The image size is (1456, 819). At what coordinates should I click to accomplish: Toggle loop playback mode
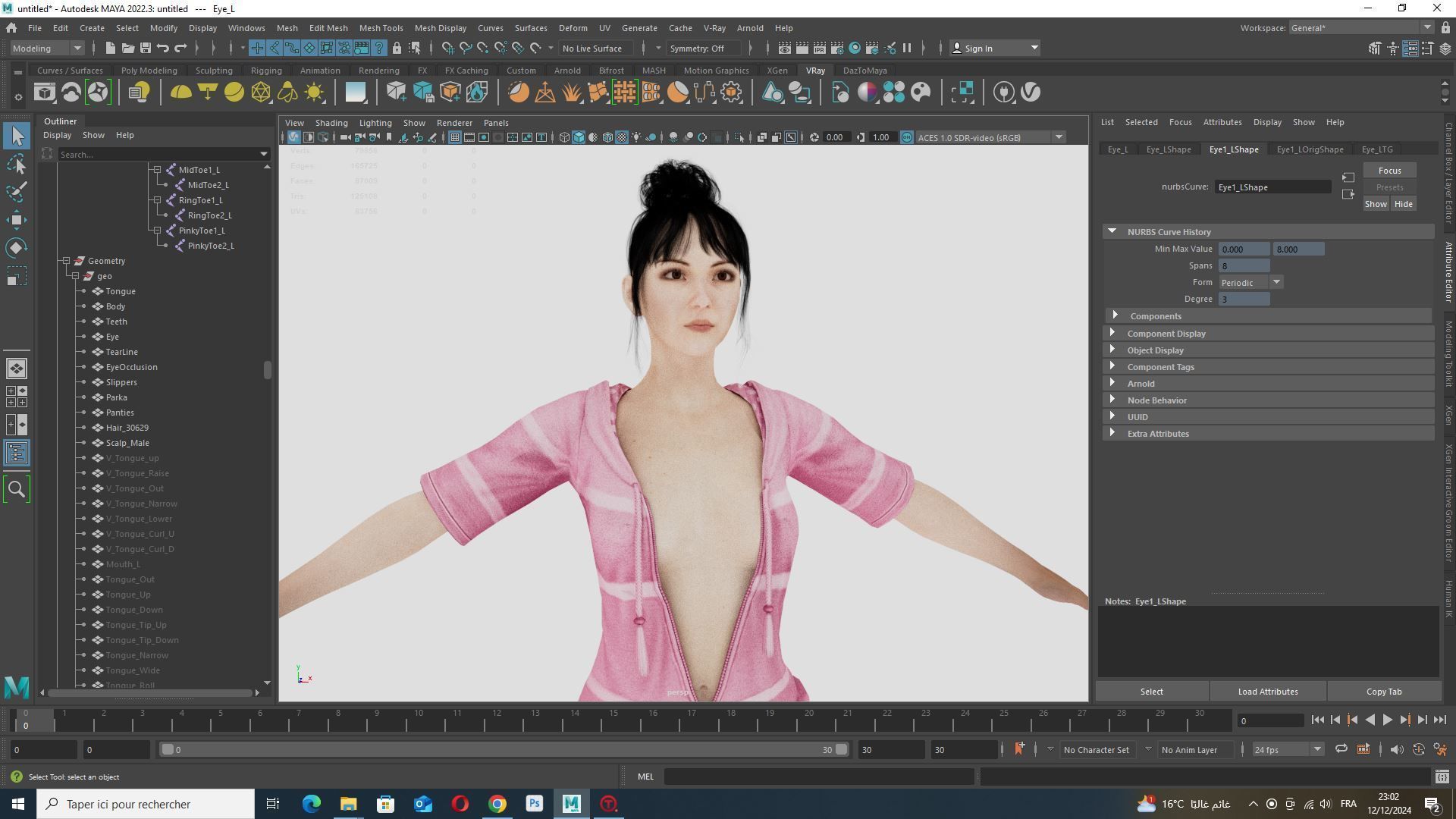point(1341,749)
